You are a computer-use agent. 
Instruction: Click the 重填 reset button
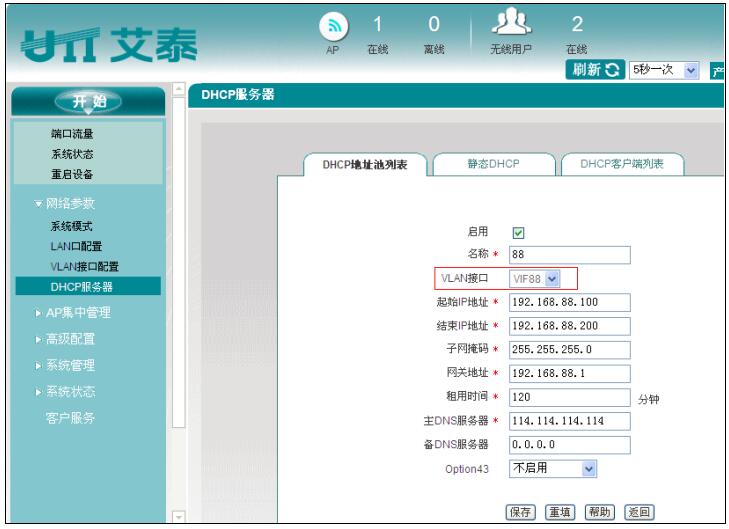[560, 512]
